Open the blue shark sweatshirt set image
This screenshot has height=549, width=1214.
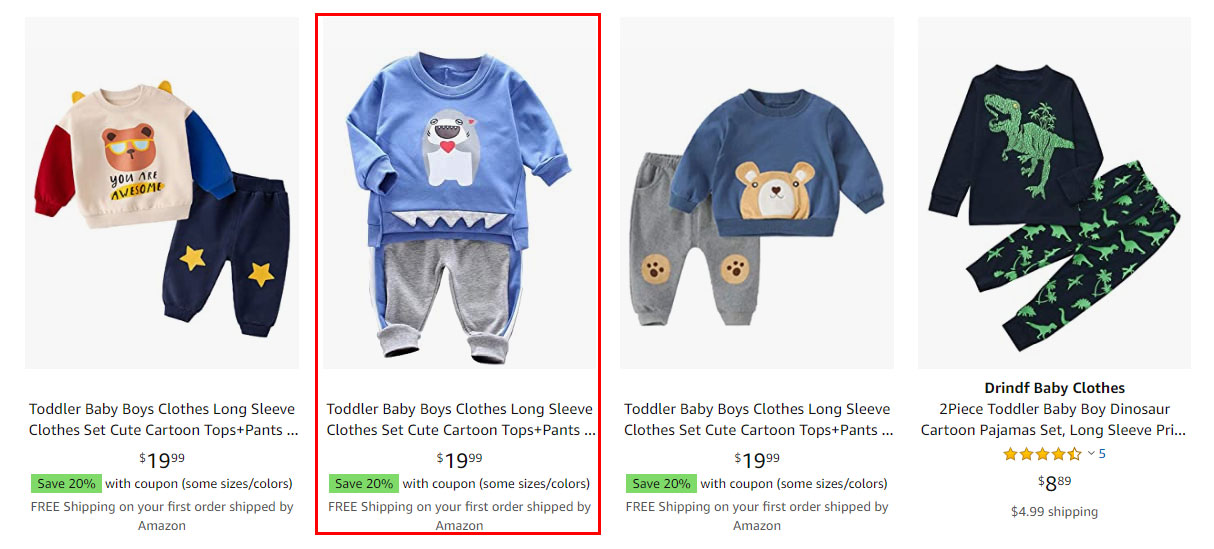pos(459,193)
